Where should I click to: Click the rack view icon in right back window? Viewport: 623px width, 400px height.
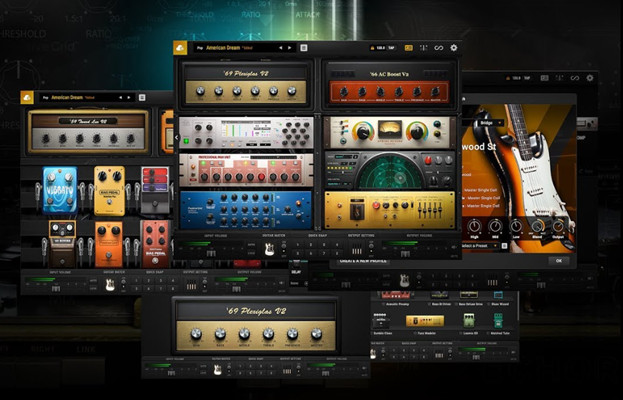[x=544, y=78]
